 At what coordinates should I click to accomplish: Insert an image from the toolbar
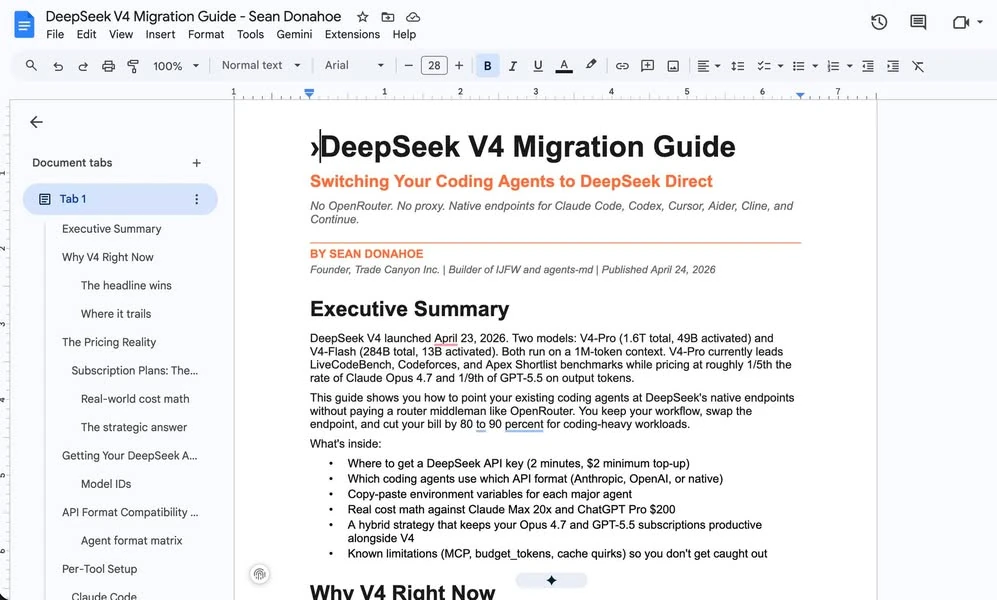click(673, 66)
